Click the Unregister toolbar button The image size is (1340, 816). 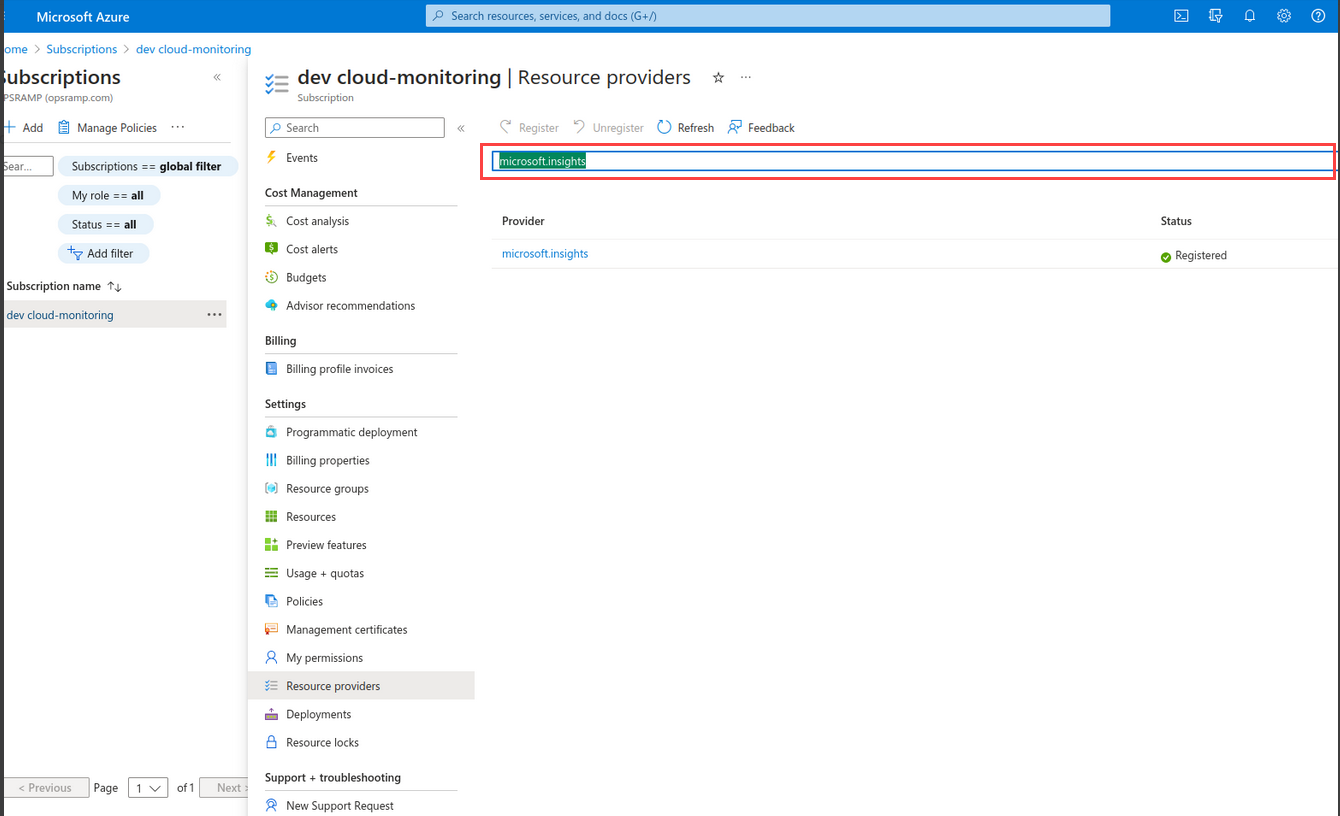point(608,128)
